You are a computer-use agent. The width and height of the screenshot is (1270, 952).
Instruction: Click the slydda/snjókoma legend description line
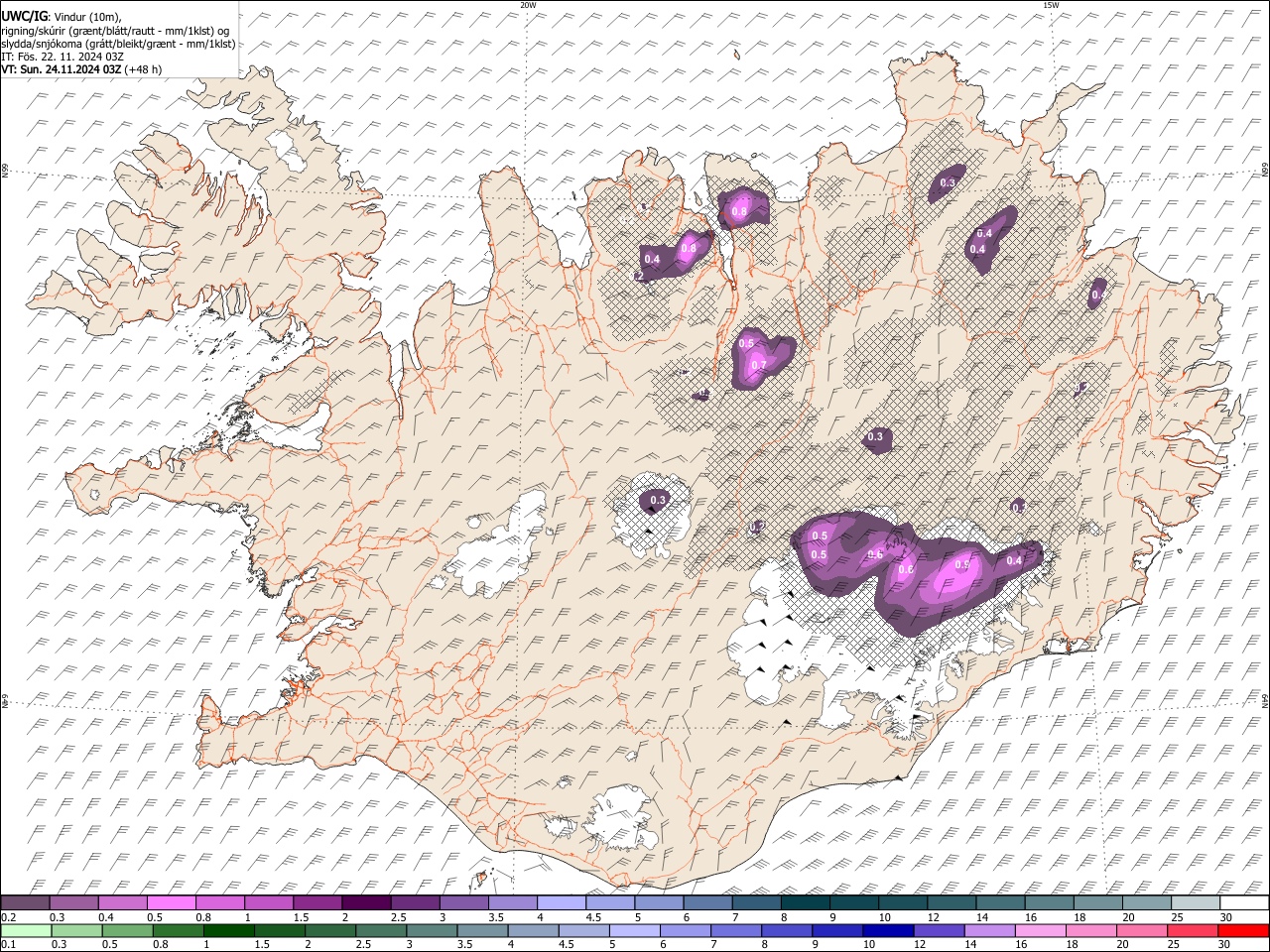tap(118, 44)
